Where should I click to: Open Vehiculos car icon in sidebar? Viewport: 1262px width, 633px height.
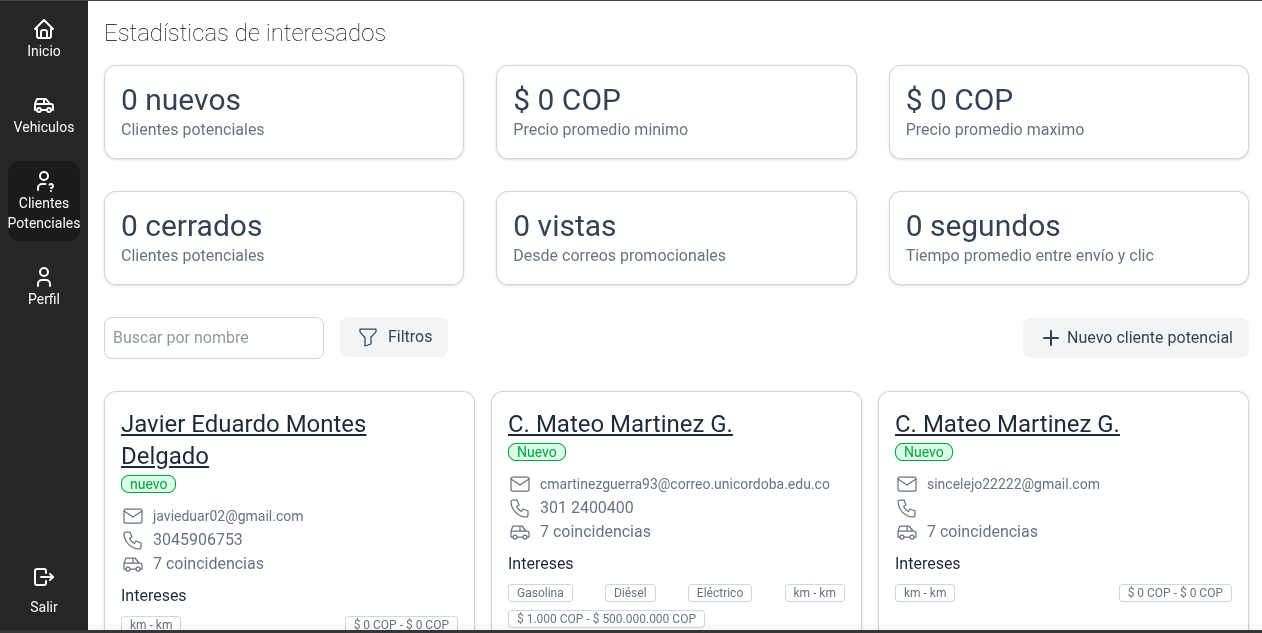point(44,105)
